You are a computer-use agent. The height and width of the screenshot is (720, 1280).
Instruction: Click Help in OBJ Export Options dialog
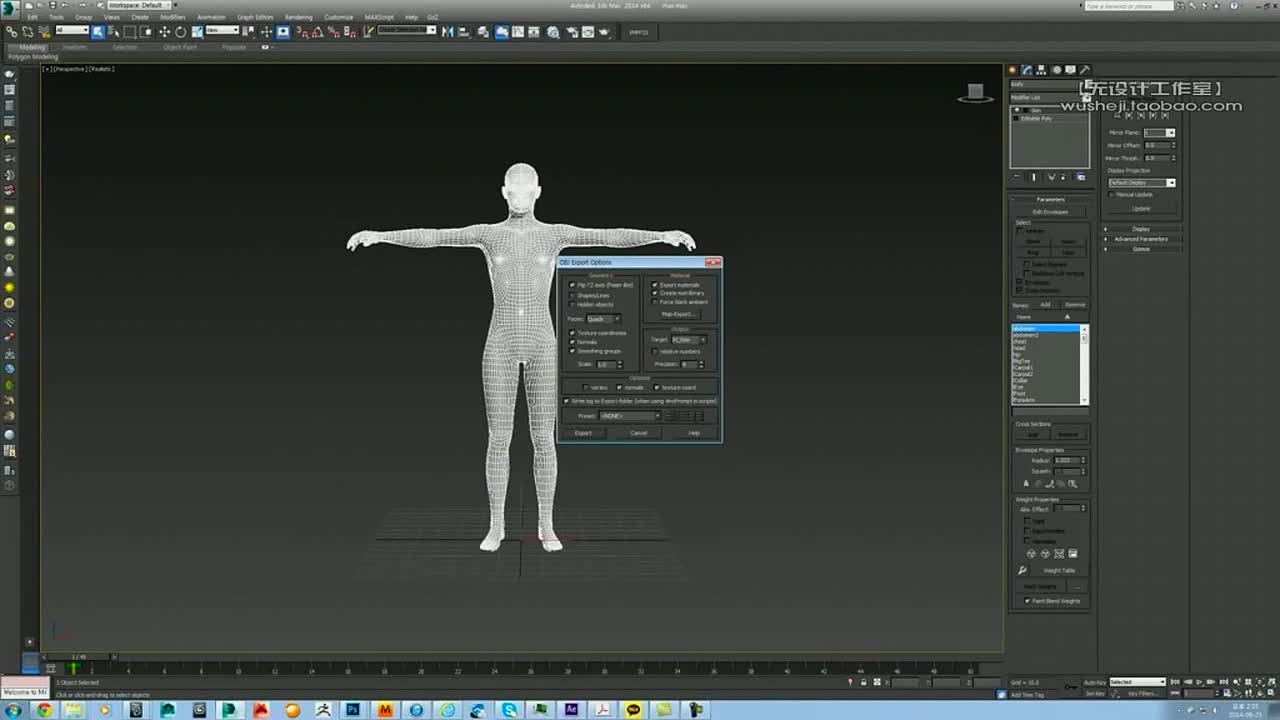click(694, 433)
